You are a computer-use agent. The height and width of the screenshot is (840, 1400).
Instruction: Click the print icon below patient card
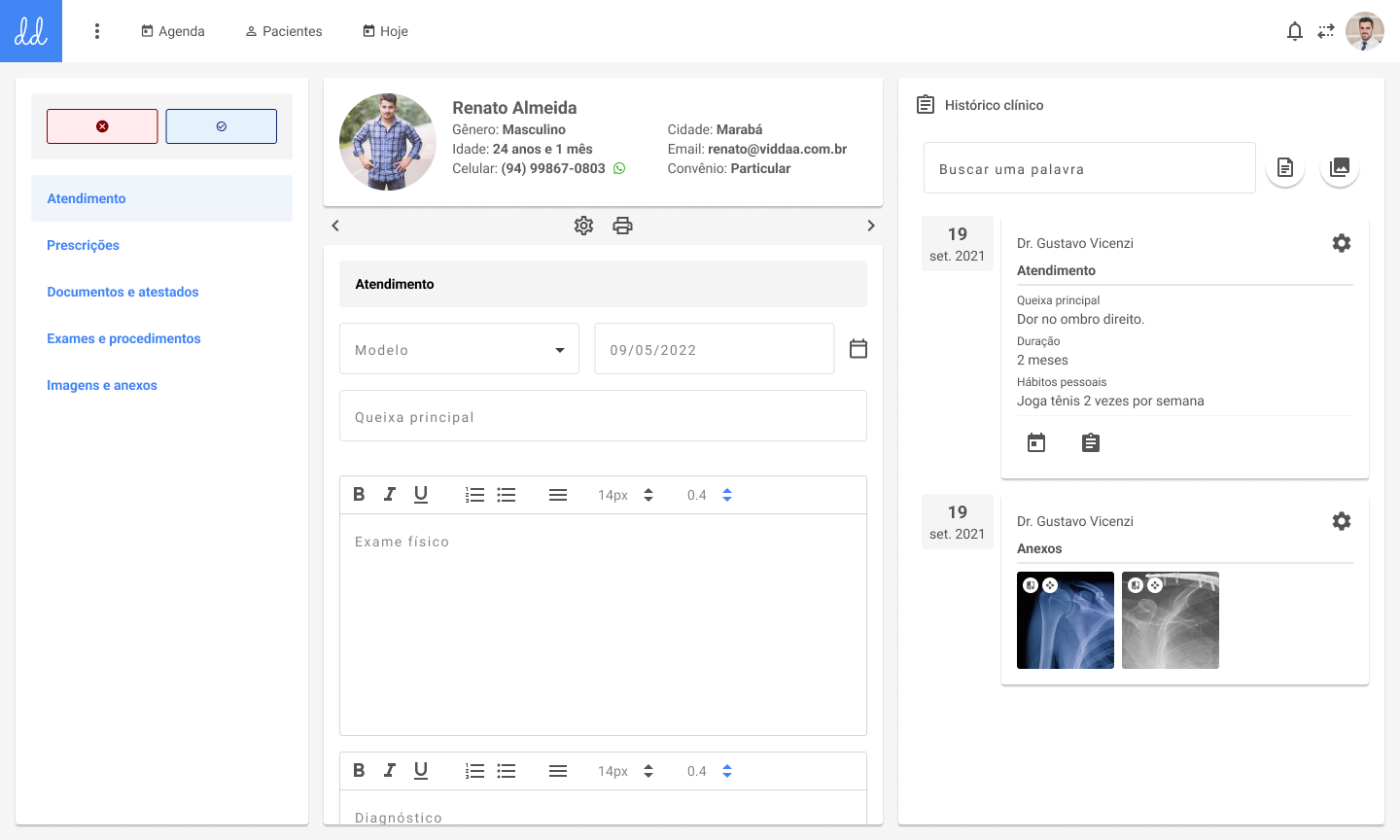[x=622, y=226]
